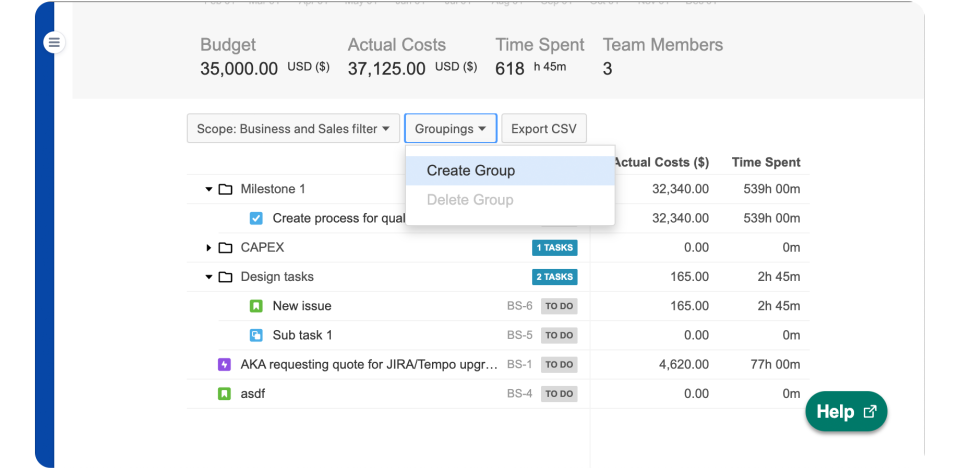Open issue key BS-4

(x=520, y=394)
